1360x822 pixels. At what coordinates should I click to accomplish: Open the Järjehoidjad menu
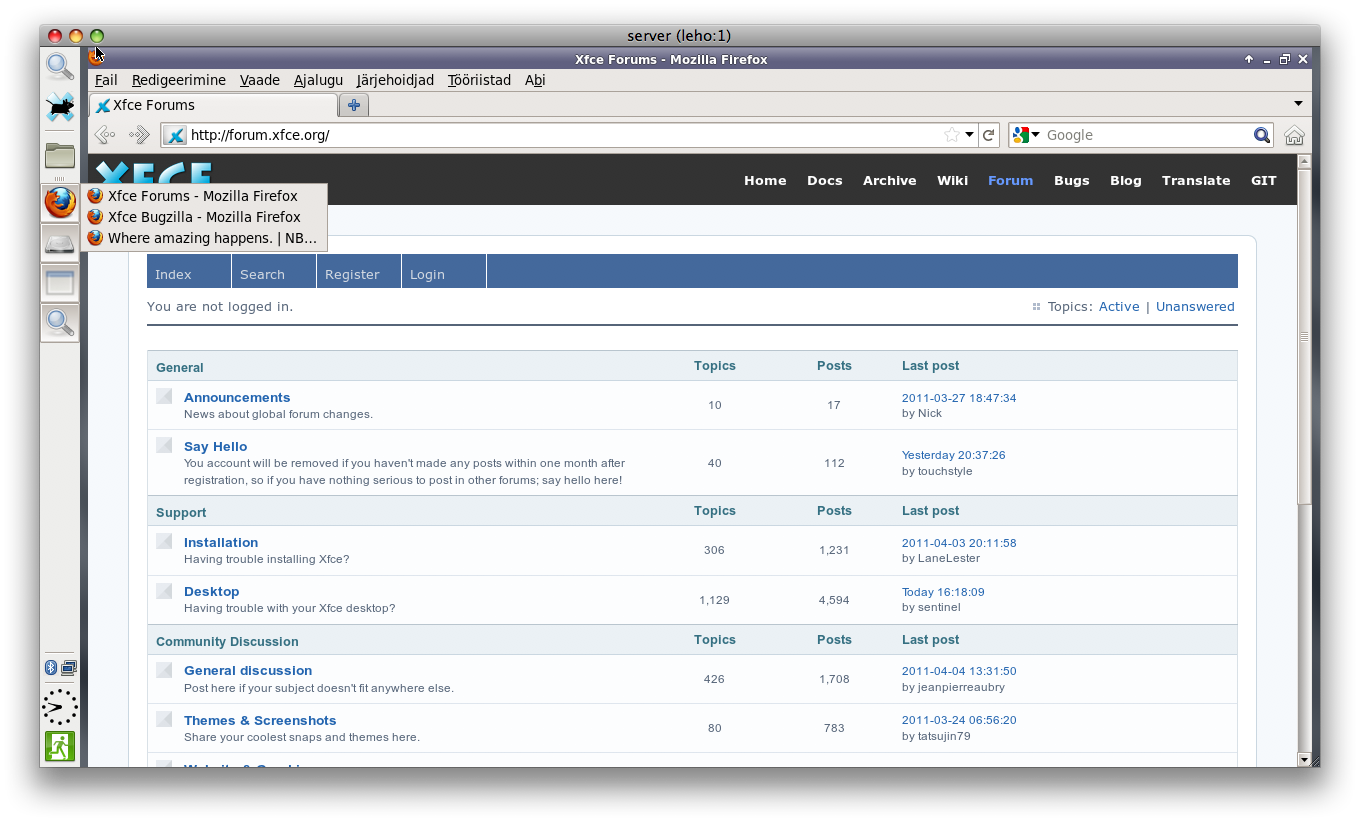coord(395,80)
